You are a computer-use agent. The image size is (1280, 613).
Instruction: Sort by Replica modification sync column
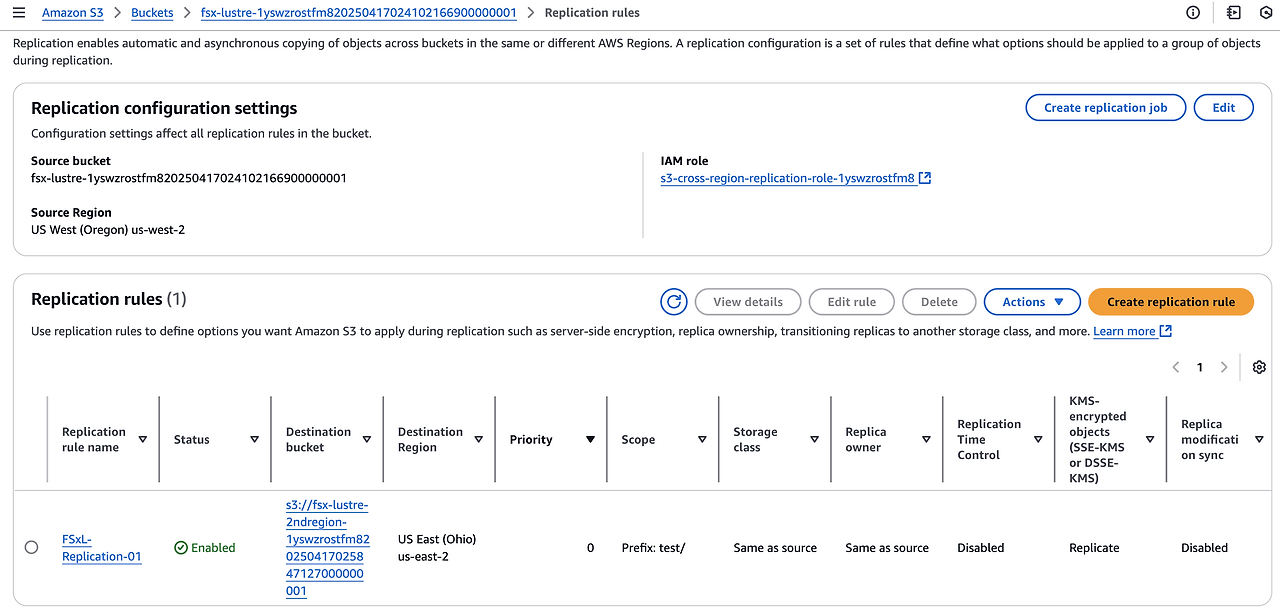tap(1259, 440)
